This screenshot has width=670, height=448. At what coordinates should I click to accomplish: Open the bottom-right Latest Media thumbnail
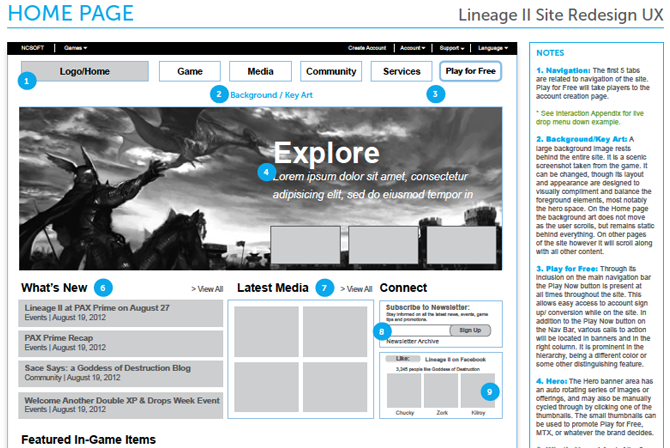point(335,387)
